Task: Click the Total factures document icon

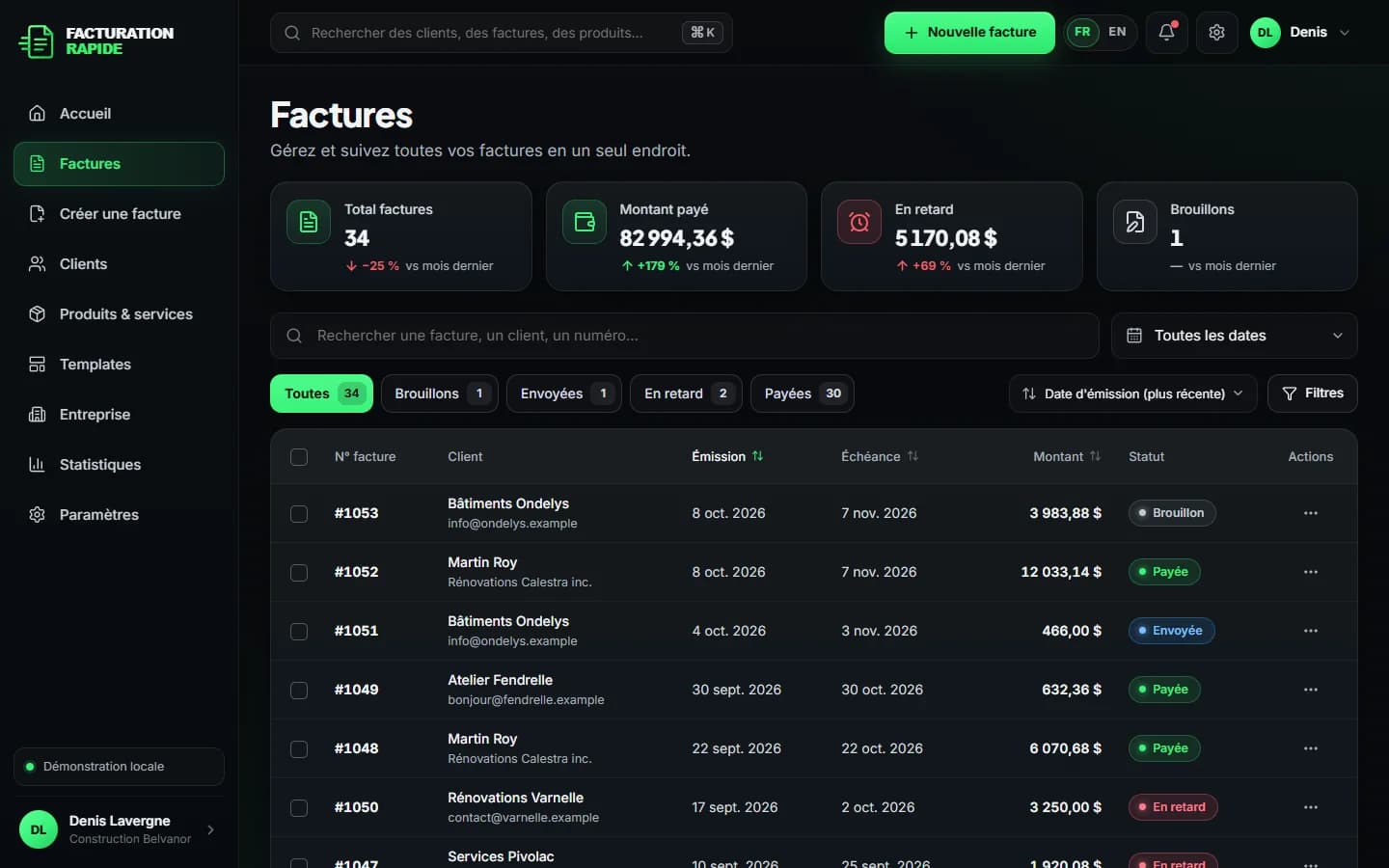Action: (x=309, y=222)
